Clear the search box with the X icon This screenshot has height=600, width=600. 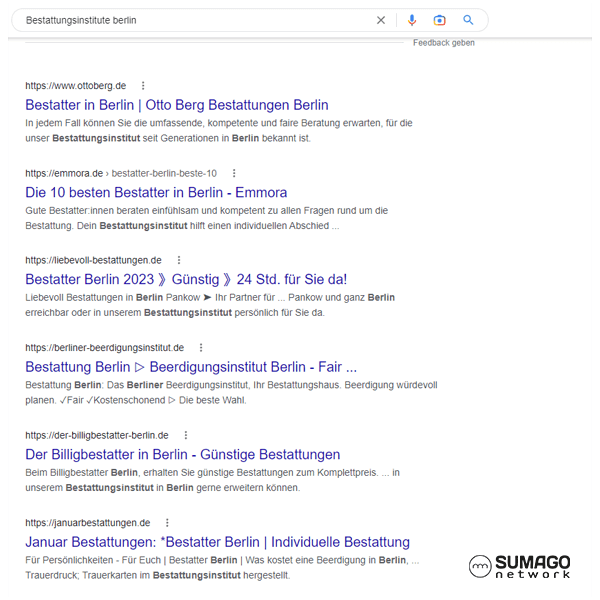click(381, 20)
